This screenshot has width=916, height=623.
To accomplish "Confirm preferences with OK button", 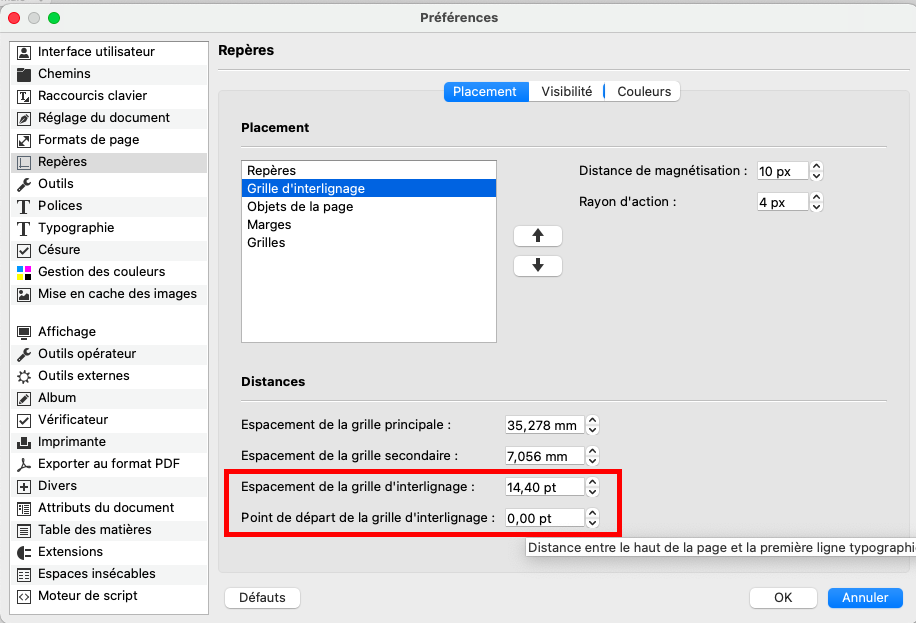I will pos(783,598).
